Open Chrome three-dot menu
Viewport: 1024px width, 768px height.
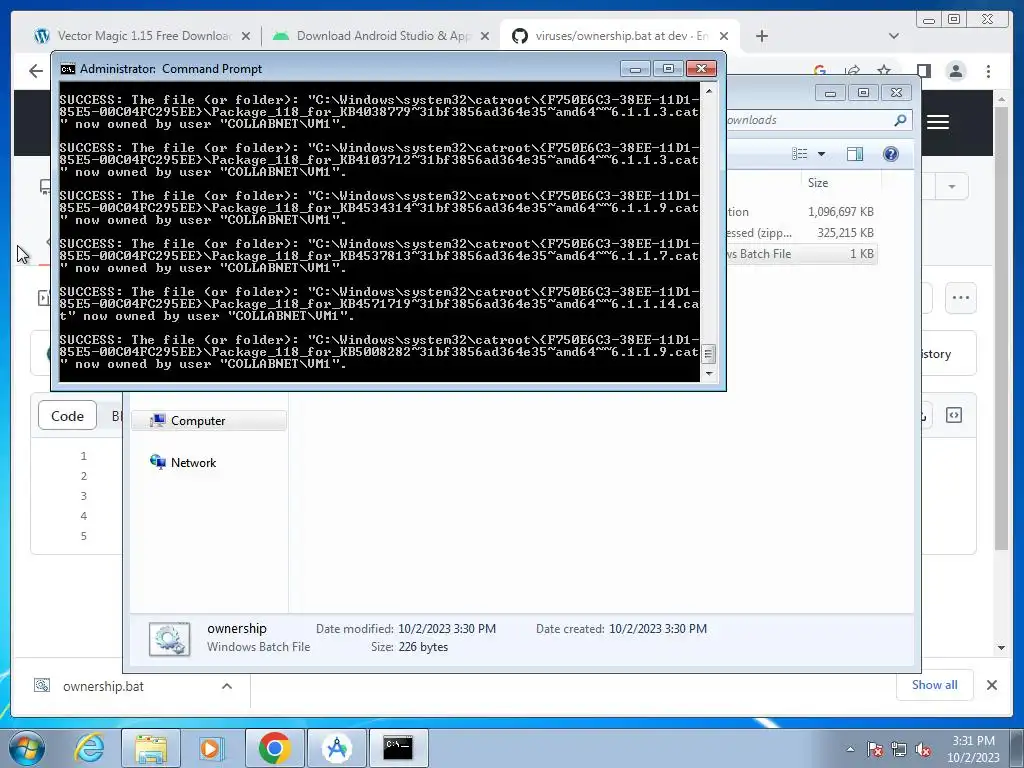pyautogui.click(x=988, y=71)
